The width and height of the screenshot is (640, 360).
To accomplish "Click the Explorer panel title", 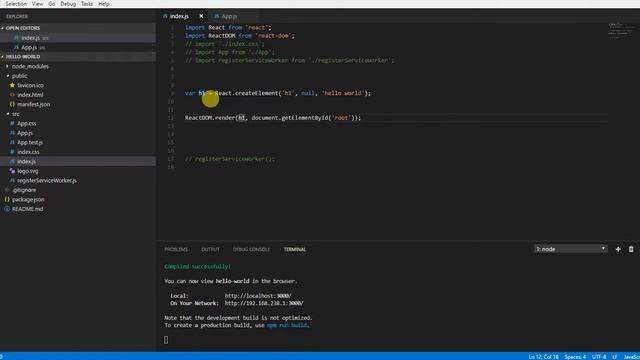I will [x=17, y=17].
